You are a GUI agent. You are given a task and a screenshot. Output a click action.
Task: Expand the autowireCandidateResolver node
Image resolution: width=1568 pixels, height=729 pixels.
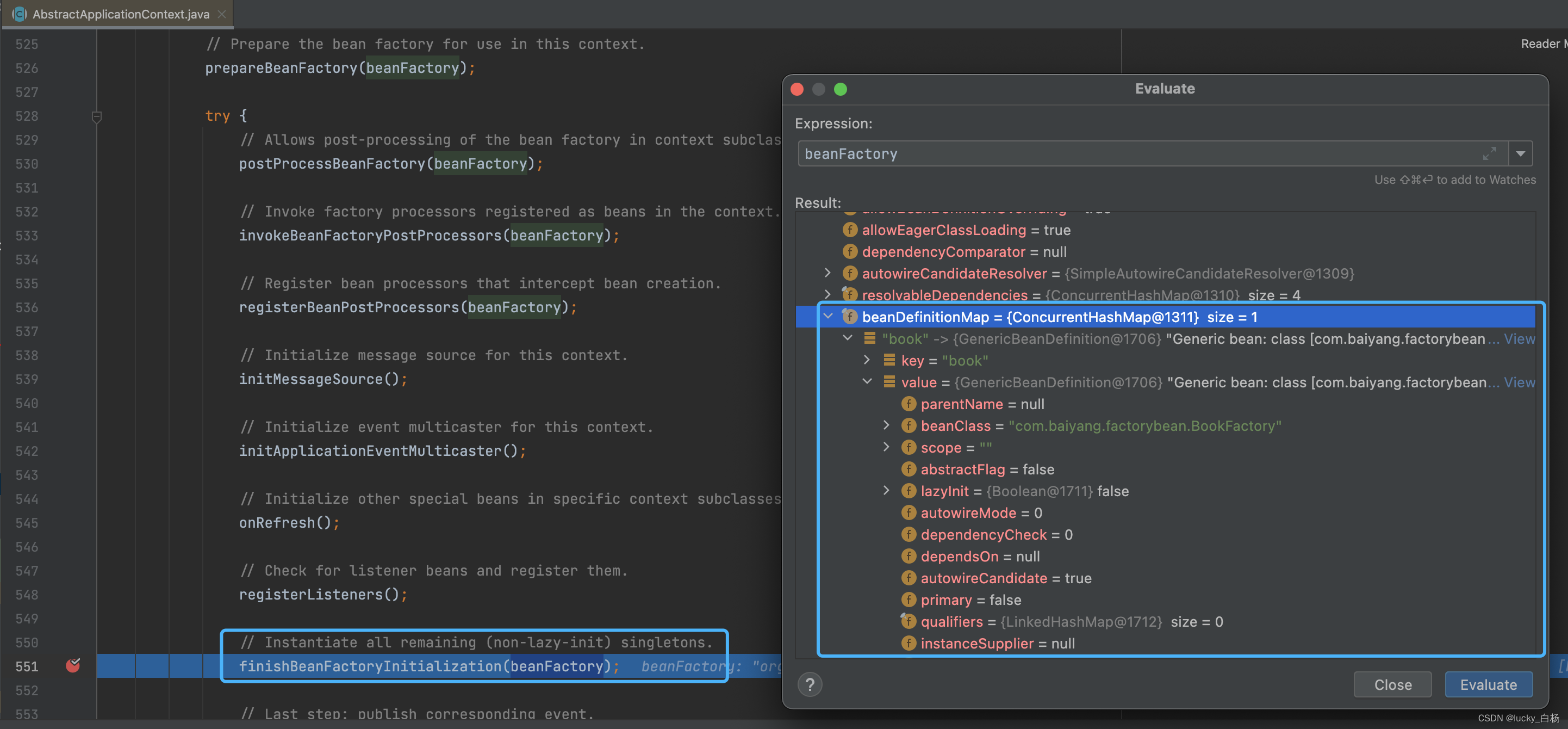(828, 273)
